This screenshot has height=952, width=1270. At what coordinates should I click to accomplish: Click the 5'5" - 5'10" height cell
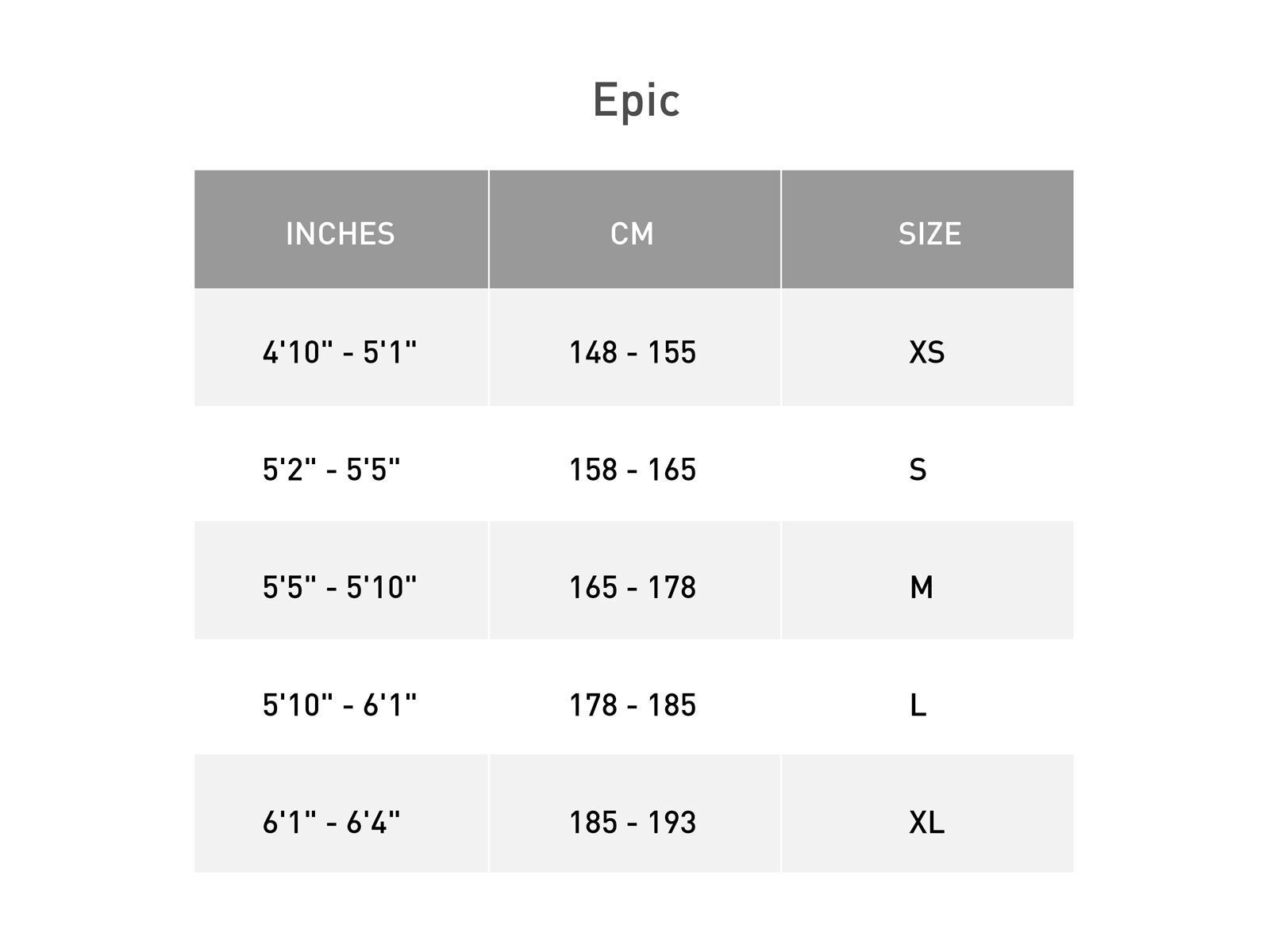coord(340,586)
